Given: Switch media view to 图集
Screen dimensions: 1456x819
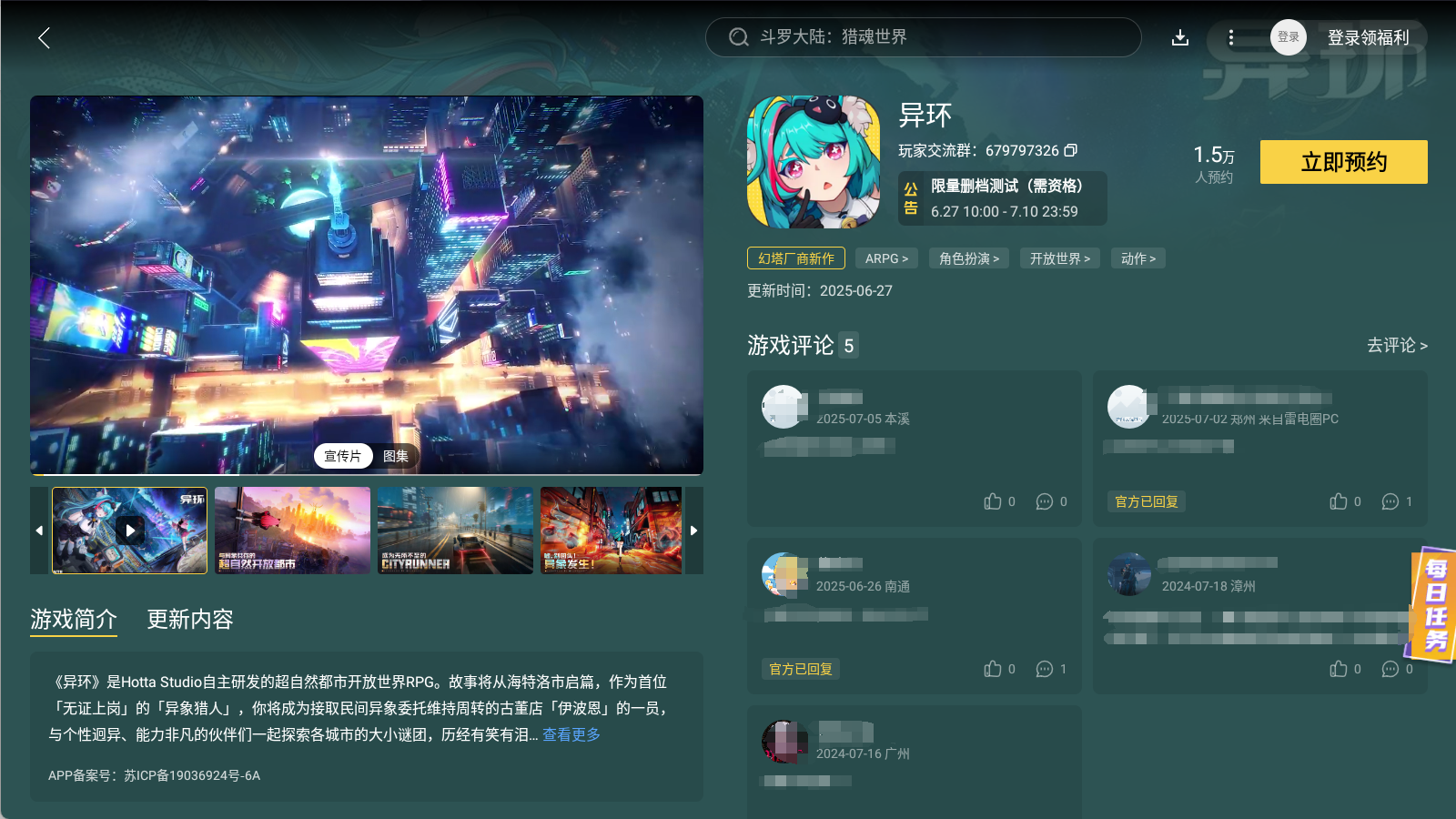Looking at the screenshot, I should (x=395, y=456).
